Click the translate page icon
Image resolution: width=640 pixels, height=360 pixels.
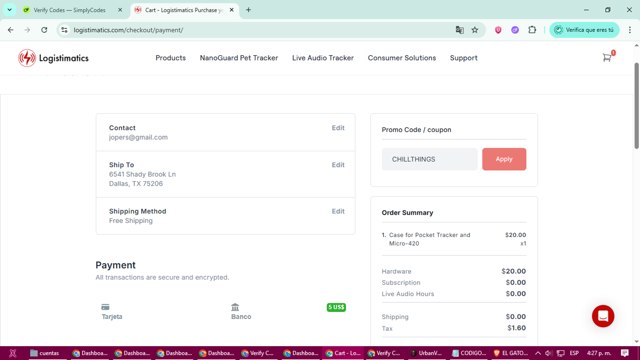pos(460,30)
